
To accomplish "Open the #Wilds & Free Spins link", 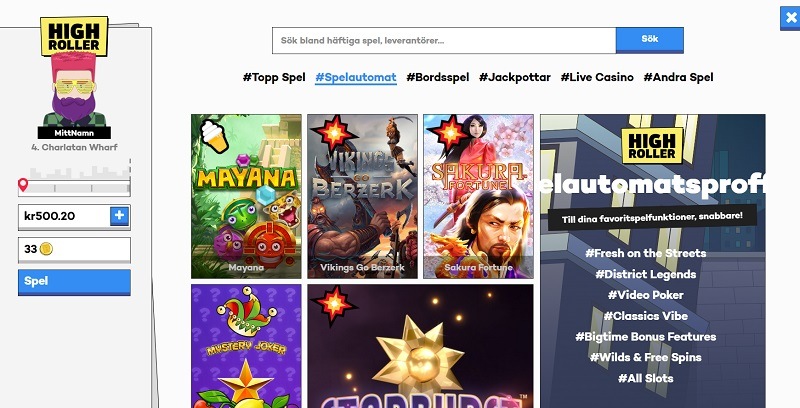I will [x=645, y=358].
